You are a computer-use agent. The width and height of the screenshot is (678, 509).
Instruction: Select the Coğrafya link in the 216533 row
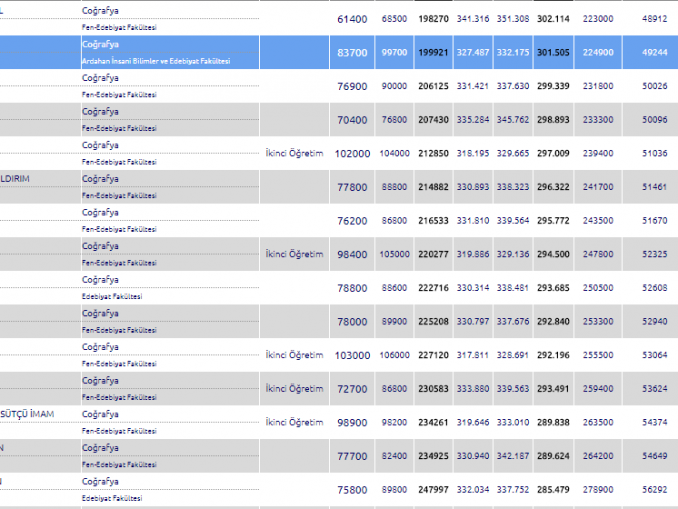pyautogui.click(x=100, y=213)
